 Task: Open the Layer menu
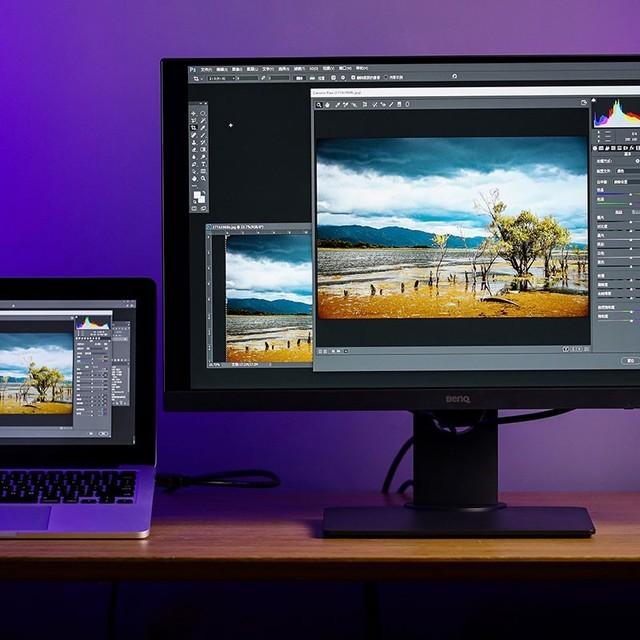(252, 69)
